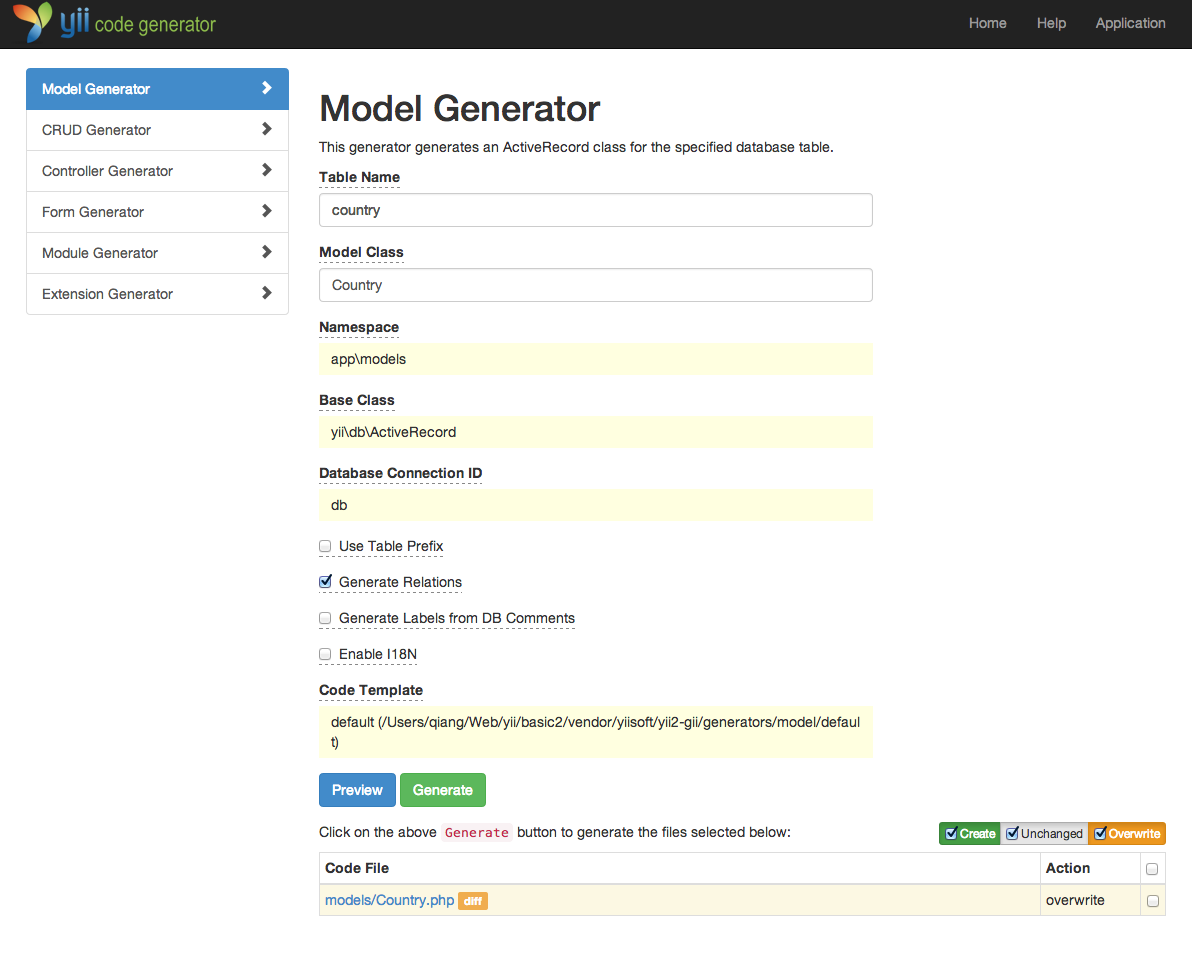Image resolution: width=1192 pixels, height=964 pixels.
Task: Click the Yii code generator logo
Action: tap(115, 23)
